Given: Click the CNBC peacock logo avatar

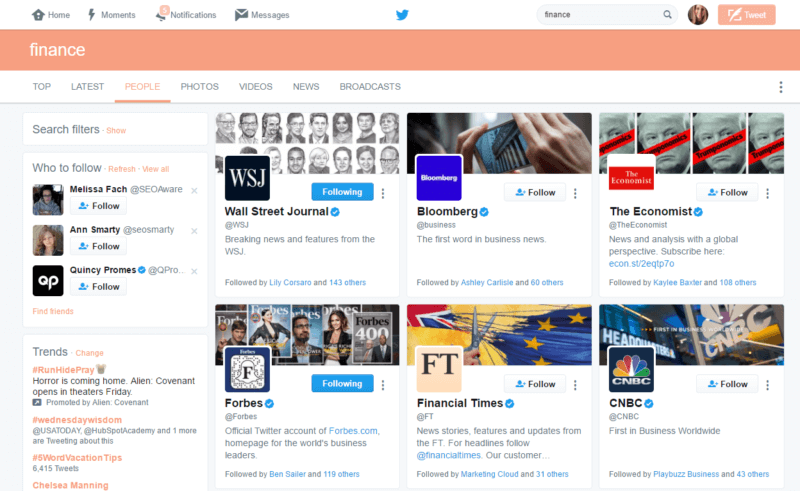Looking at the screenshot, I should [632, 370].
